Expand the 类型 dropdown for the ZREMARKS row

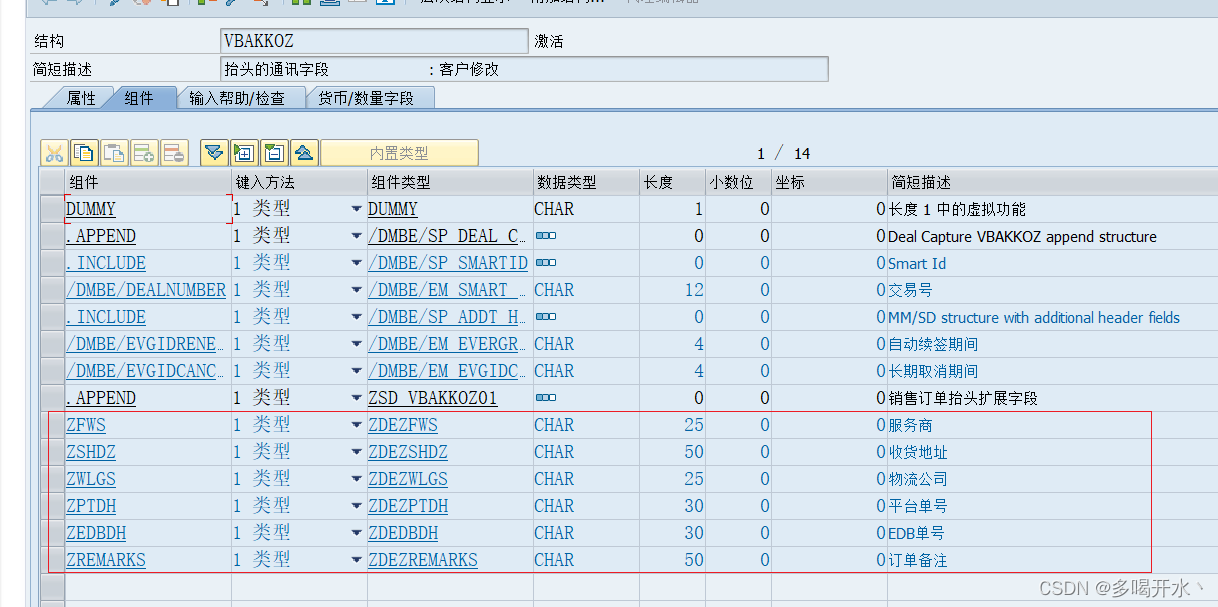pos(356,559)
